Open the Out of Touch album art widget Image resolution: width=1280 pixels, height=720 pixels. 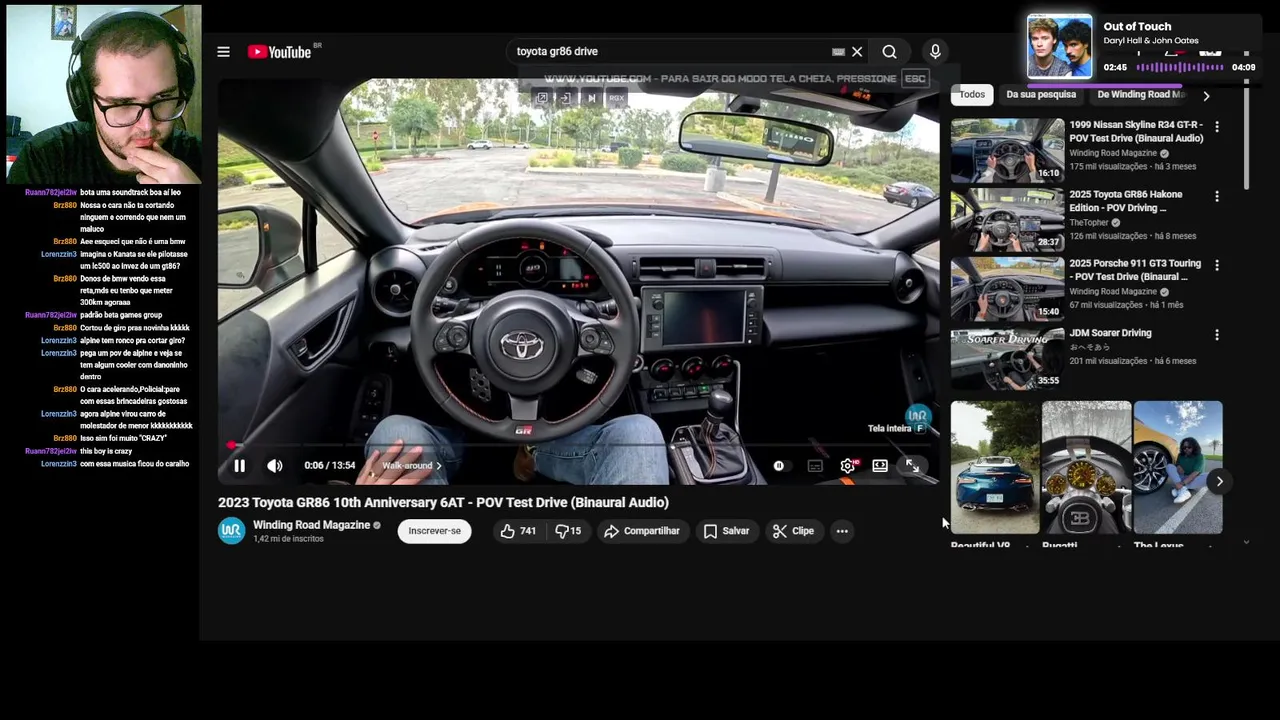(x=1059, y=46)
